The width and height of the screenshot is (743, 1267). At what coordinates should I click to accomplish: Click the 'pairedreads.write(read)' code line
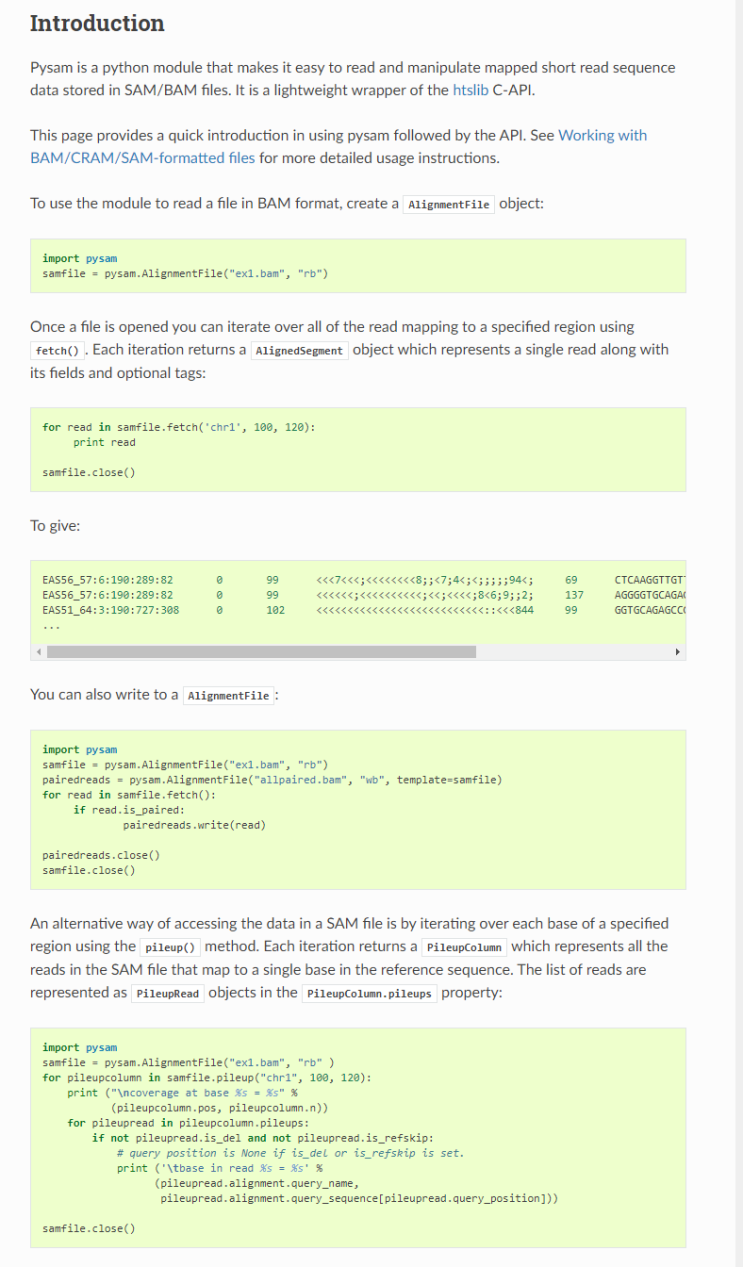click(x=194, y=825)
